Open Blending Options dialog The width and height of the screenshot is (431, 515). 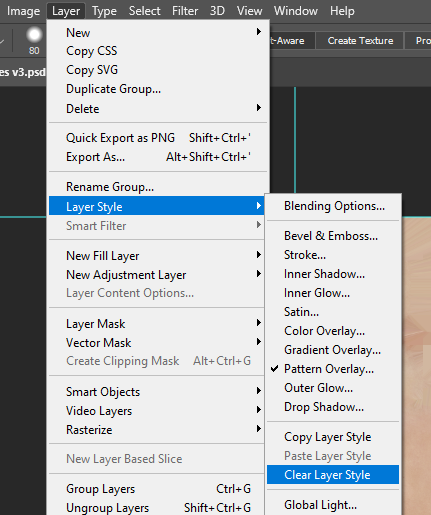click(x=333, y=206)
